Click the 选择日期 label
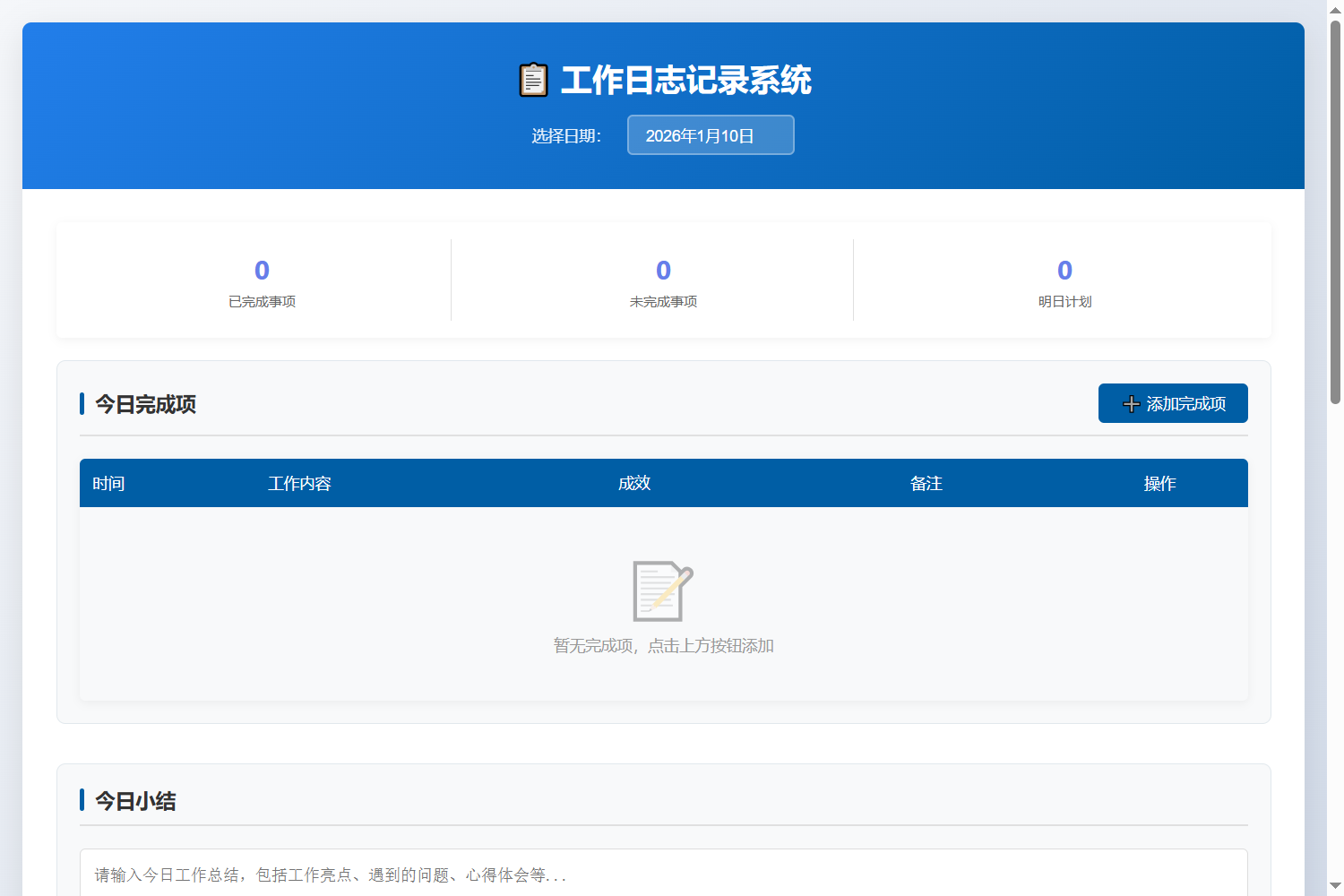The height and width of the screenshot is (896, 1344). click(x=565, y=135)
